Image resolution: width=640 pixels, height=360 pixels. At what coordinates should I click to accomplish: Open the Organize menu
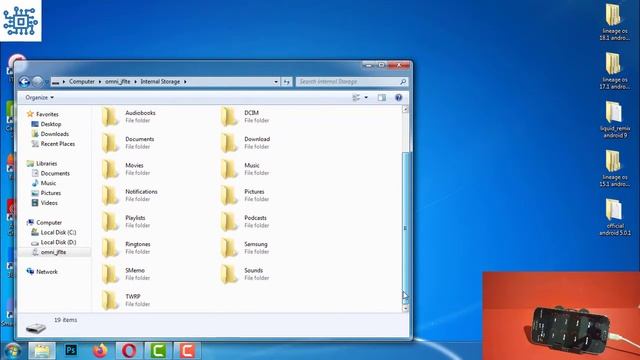tap(39, 98)
